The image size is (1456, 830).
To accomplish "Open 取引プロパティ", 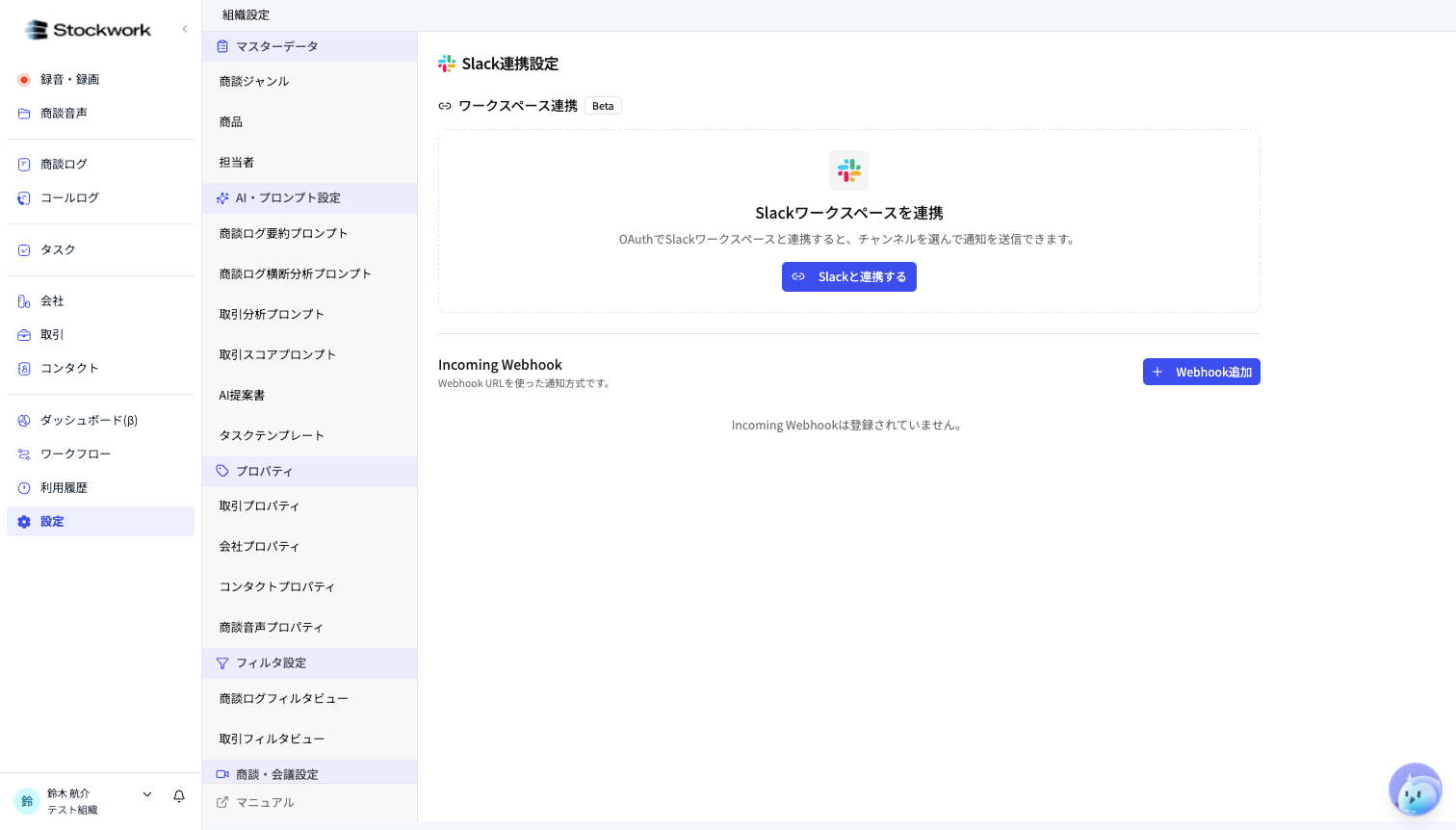I will 309,506.
